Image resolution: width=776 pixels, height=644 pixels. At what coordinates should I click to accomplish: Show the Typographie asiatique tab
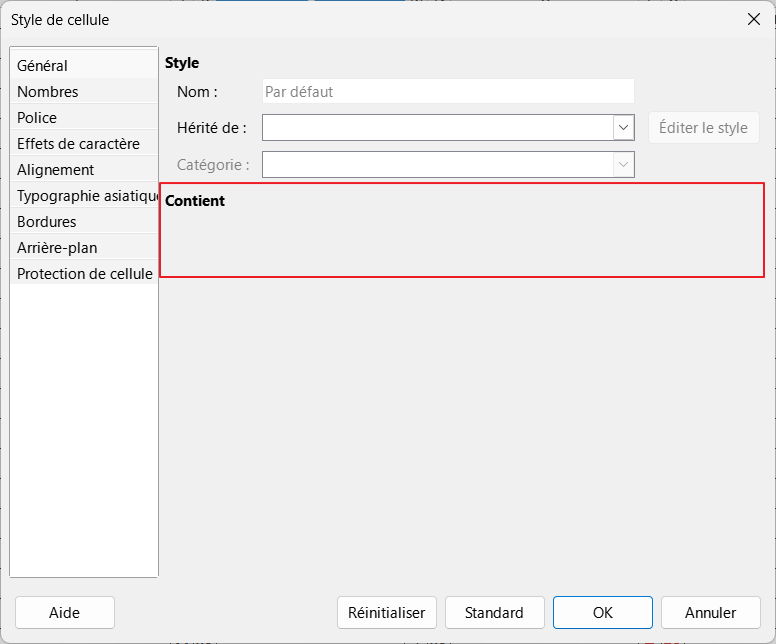86,196
